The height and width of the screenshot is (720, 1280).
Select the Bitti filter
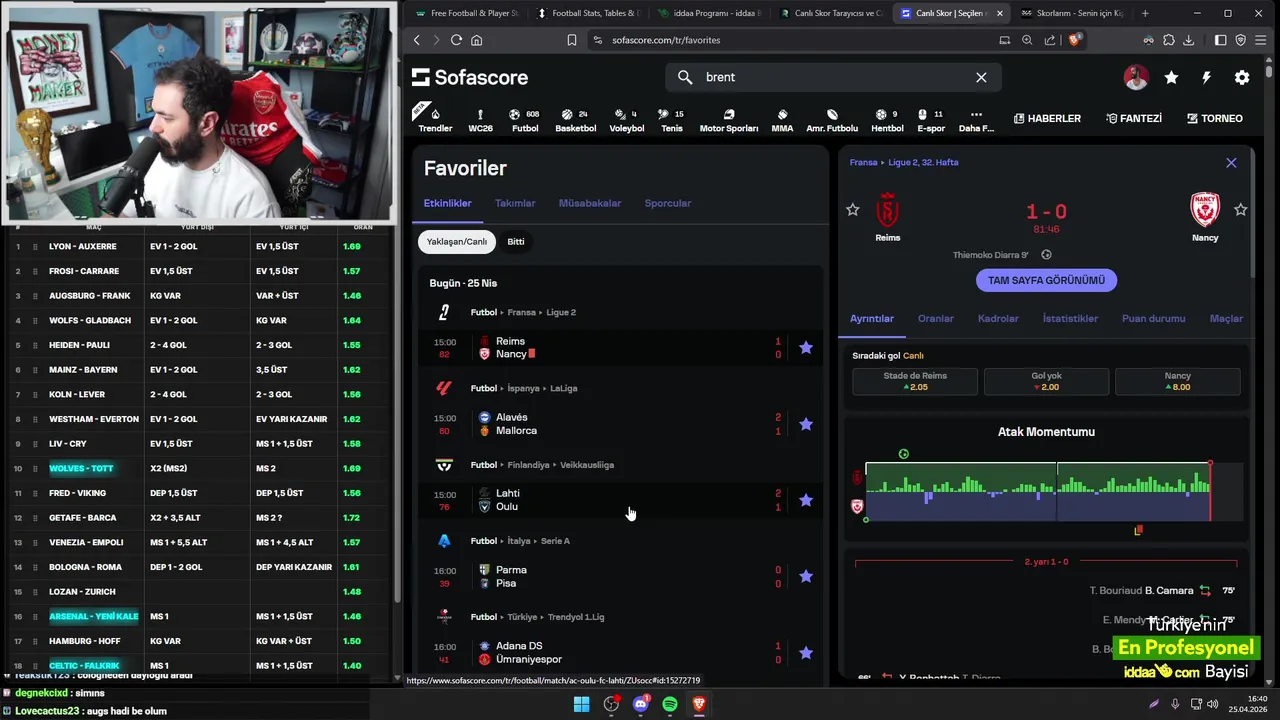point(516,241)
